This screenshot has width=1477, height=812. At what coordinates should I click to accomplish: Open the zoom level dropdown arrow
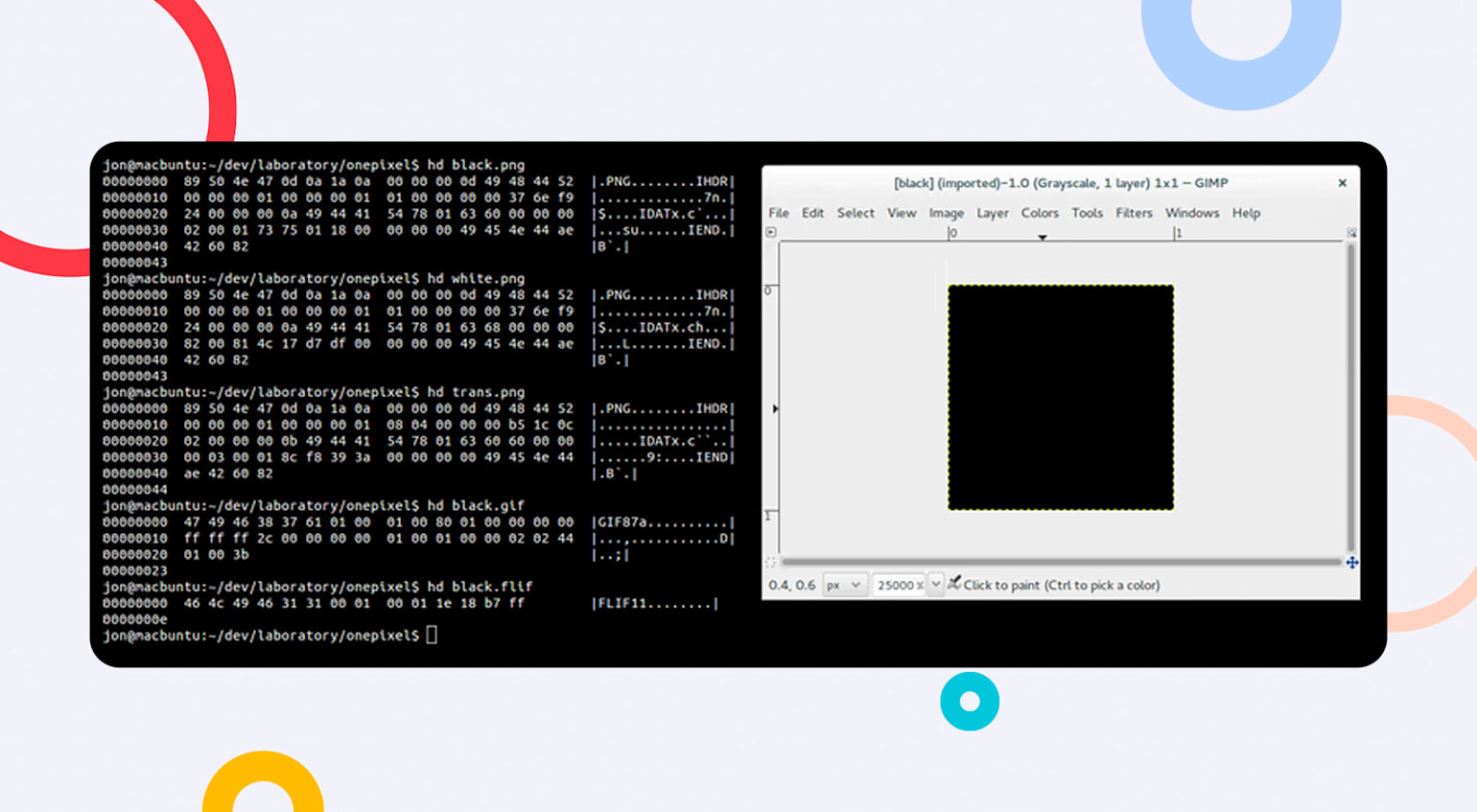pyautogui.click(x=935, y=585)
